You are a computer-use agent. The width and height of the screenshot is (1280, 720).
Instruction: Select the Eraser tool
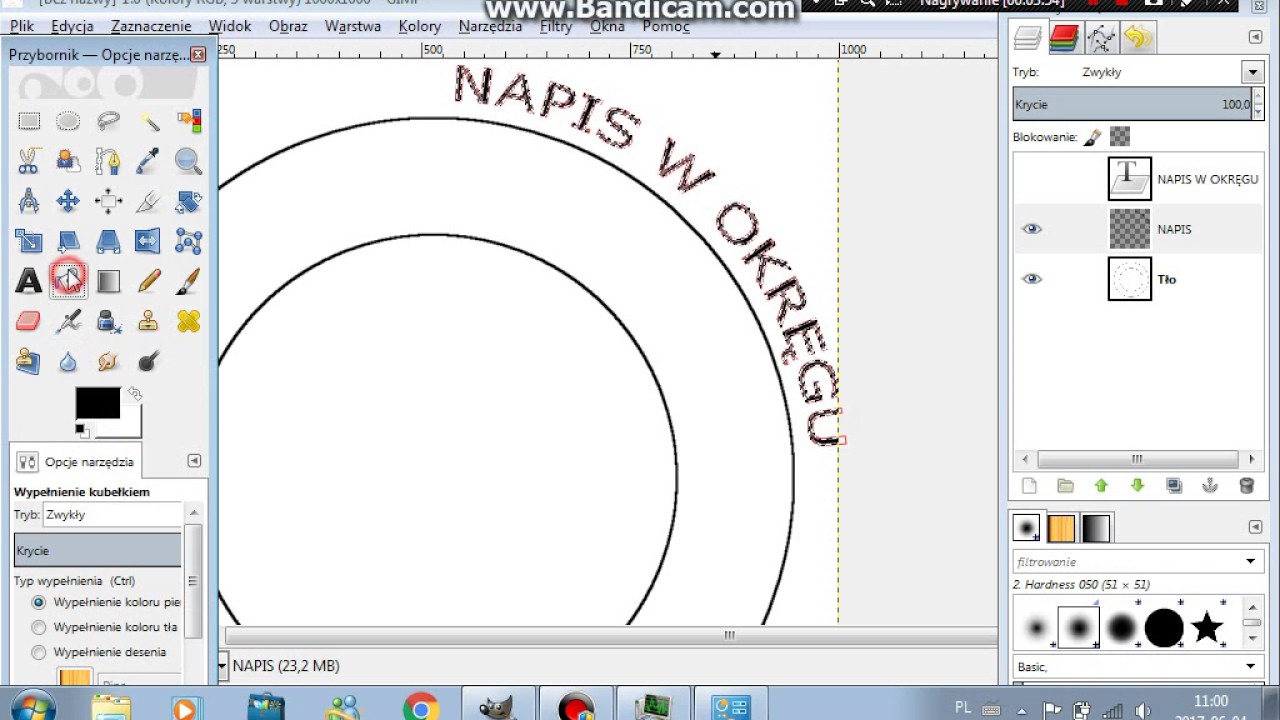29,321
